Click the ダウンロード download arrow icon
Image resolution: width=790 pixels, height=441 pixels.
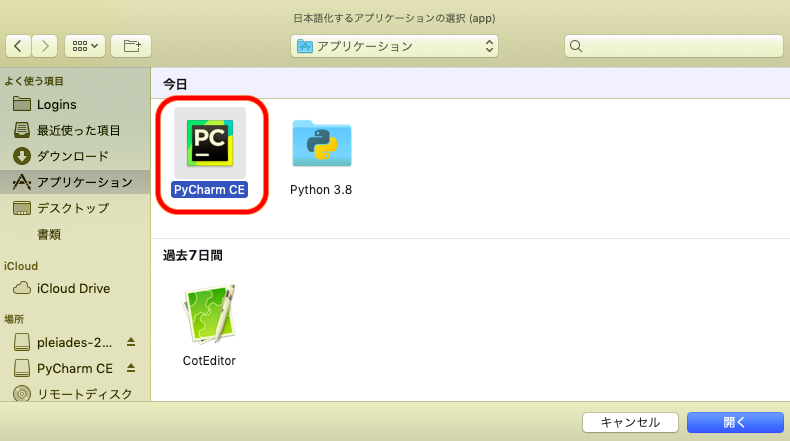pyautogui.click(x=22, y=156)
